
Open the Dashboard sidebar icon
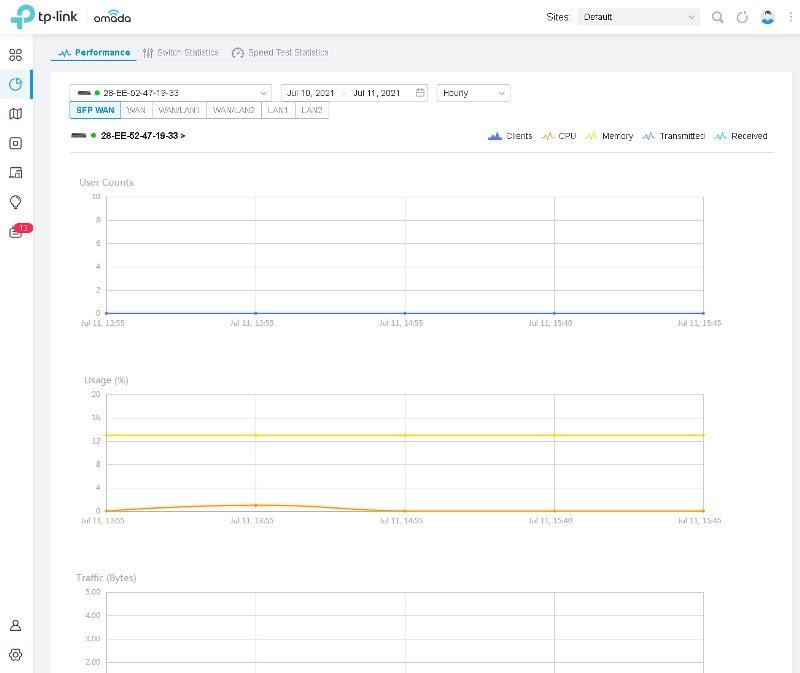16,55
